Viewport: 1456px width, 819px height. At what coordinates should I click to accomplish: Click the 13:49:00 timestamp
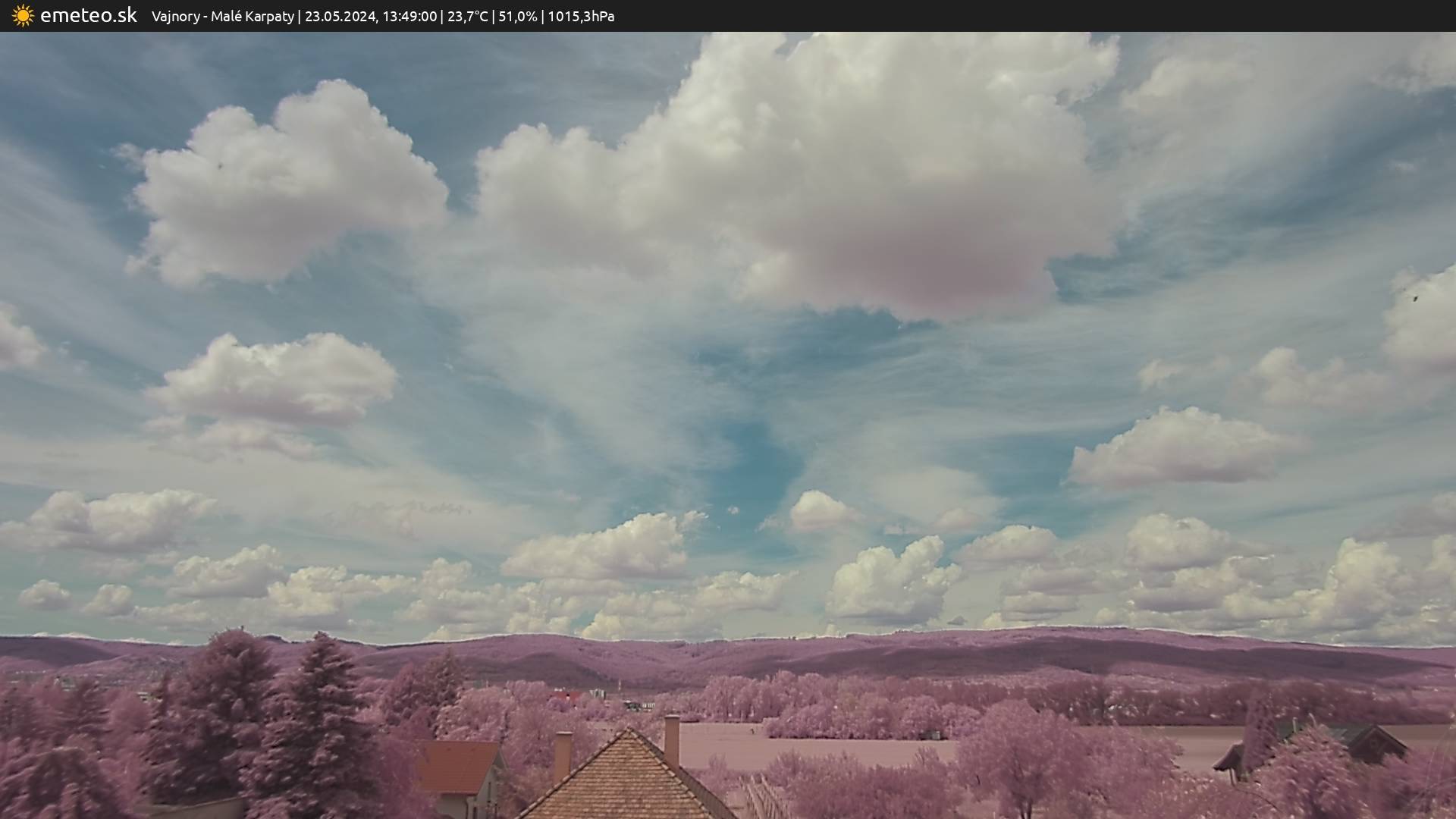coord(409,17)
